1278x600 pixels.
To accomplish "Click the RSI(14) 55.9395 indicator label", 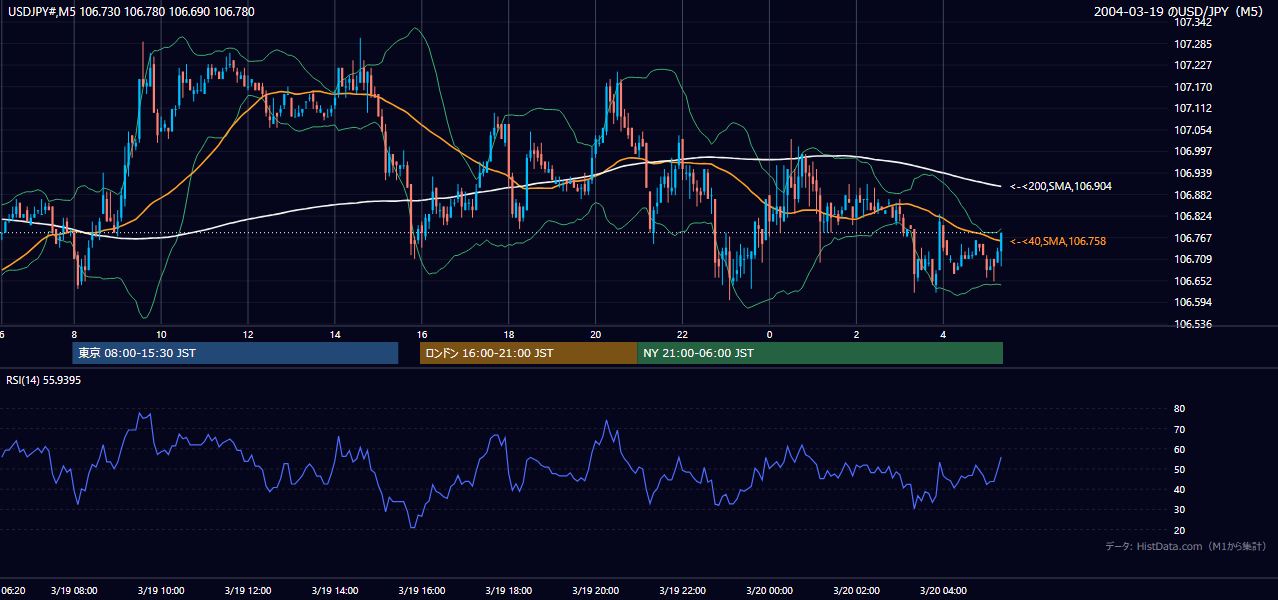I will point(44,380).
